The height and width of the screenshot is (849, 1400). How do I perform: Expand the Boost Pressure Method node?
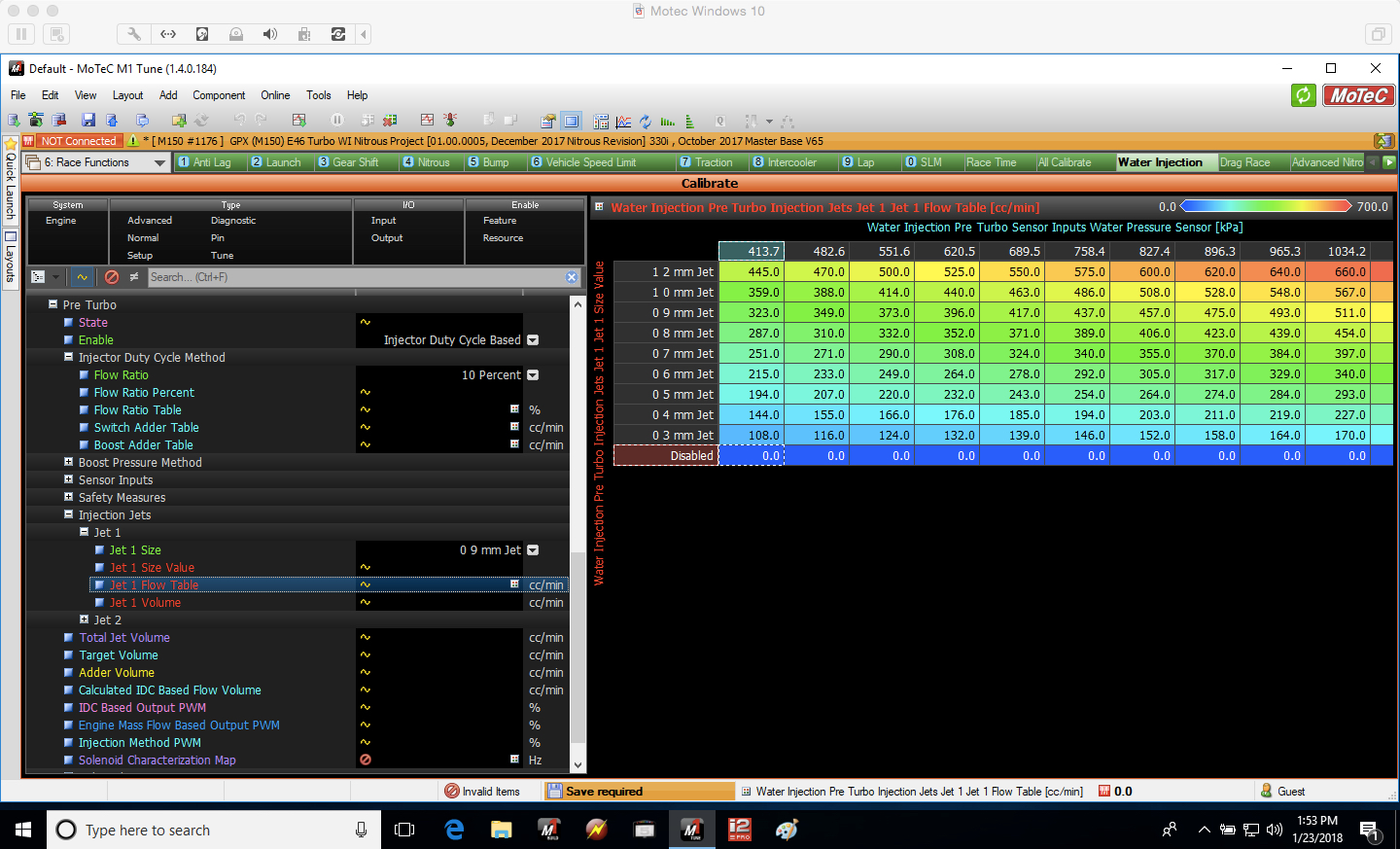click(x=69, y=462)
